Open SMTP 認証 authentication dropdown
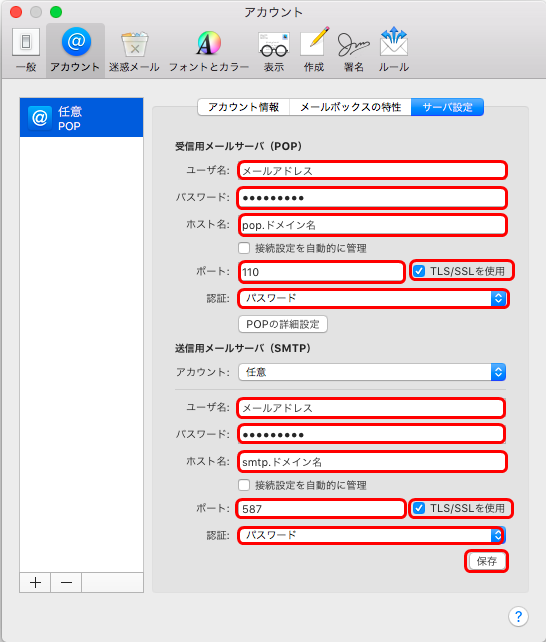Image resolution: width=546 pixels, height=642 pixels. point(372,535)
